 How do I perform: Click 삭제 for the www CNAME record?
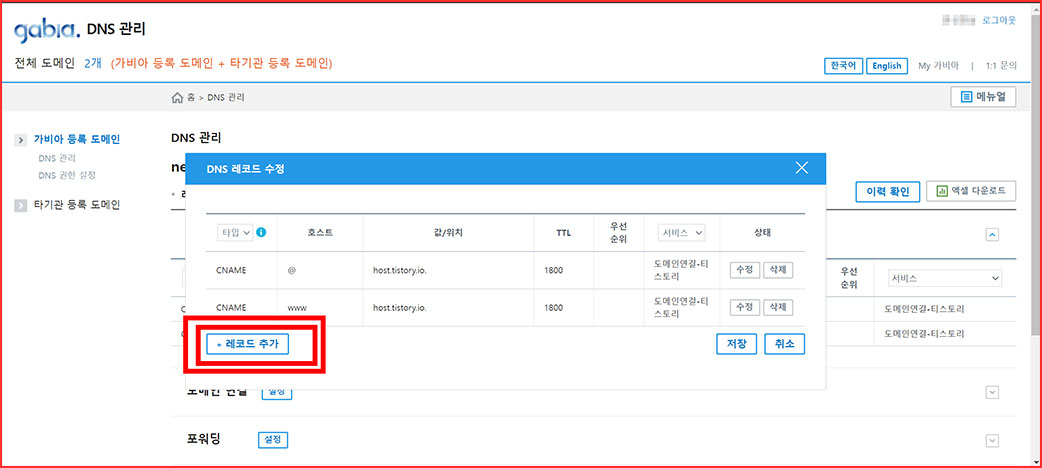[778, 307]
